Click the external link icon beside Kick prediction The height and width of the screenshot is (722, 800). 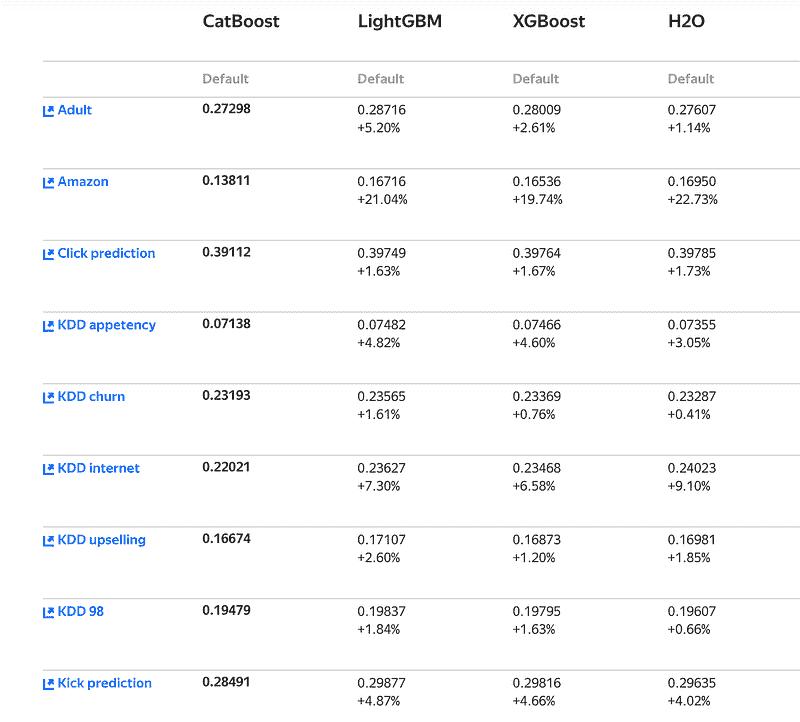48,684
